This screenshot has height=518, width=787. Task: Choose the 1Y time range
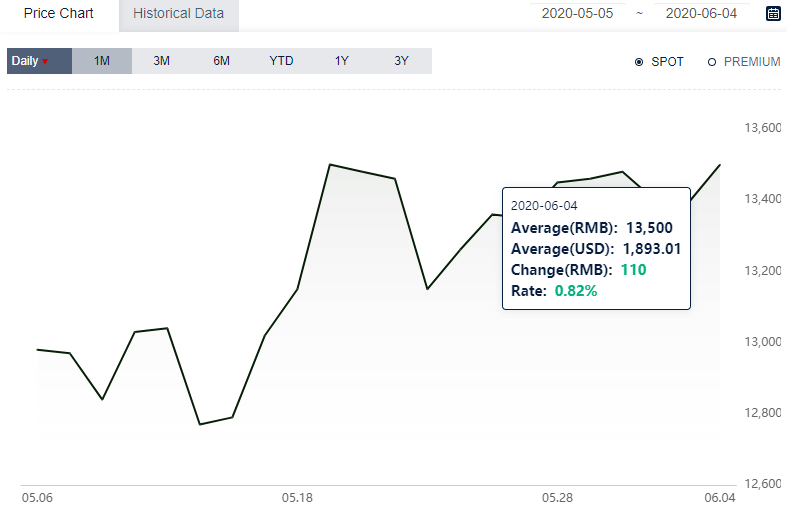(x=341, y=61)
